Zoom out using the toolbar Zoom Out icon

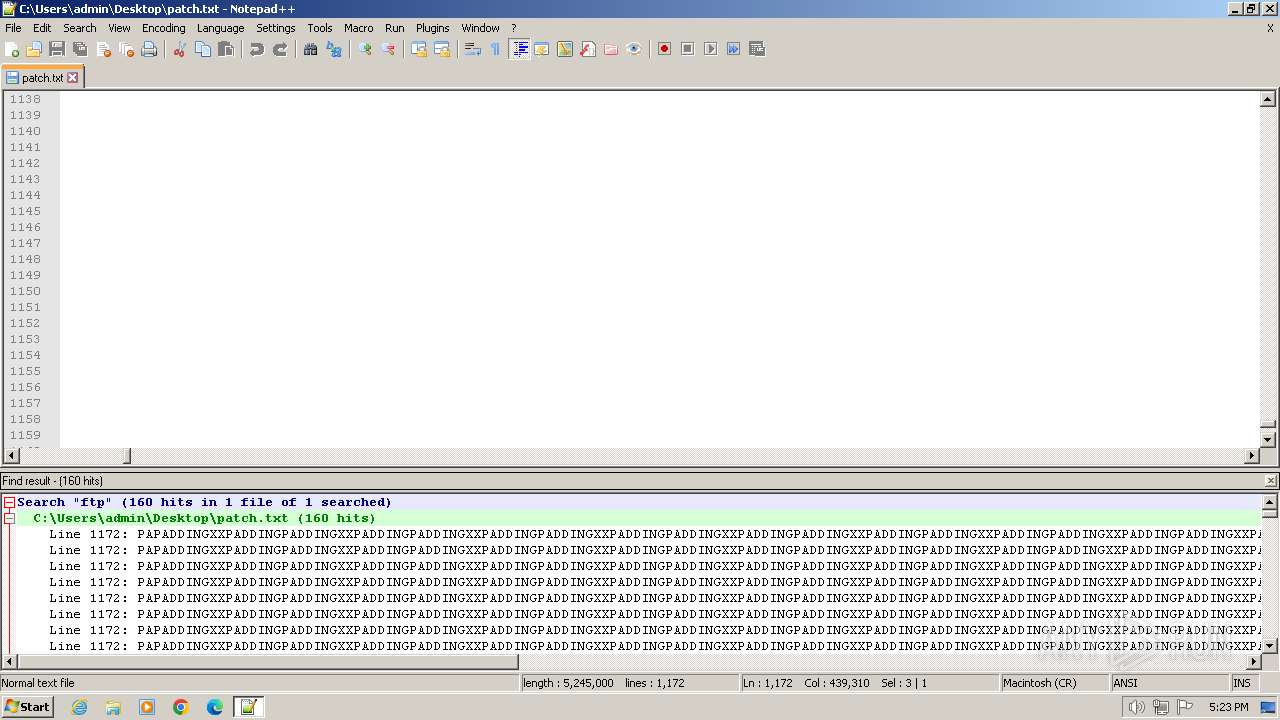coord(388,49)
